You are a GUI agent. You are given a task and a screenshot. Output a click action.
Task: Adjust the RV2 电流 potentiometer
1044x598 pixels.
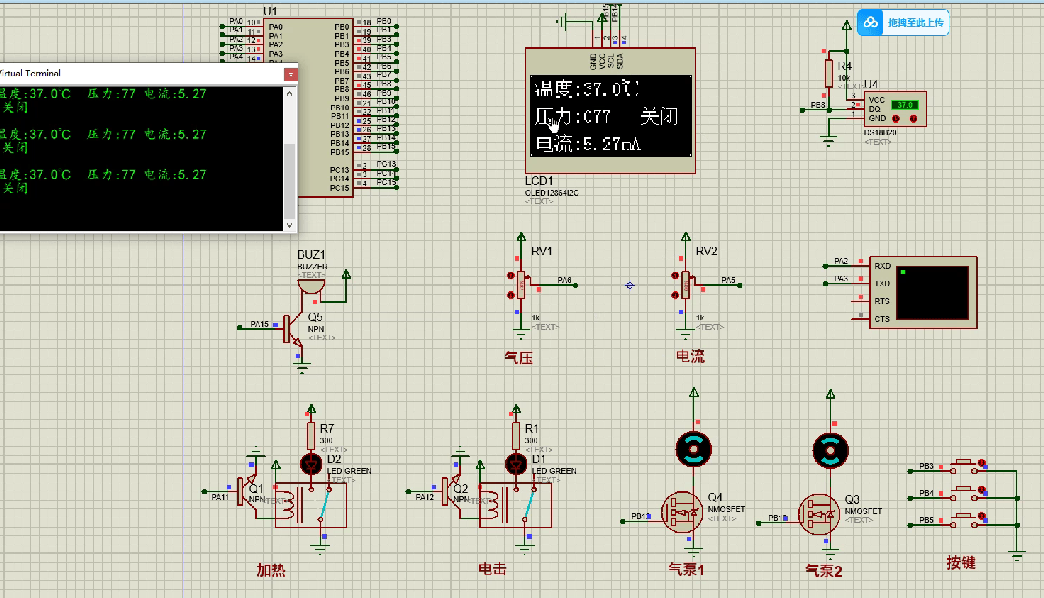click(x=686, y=285)
